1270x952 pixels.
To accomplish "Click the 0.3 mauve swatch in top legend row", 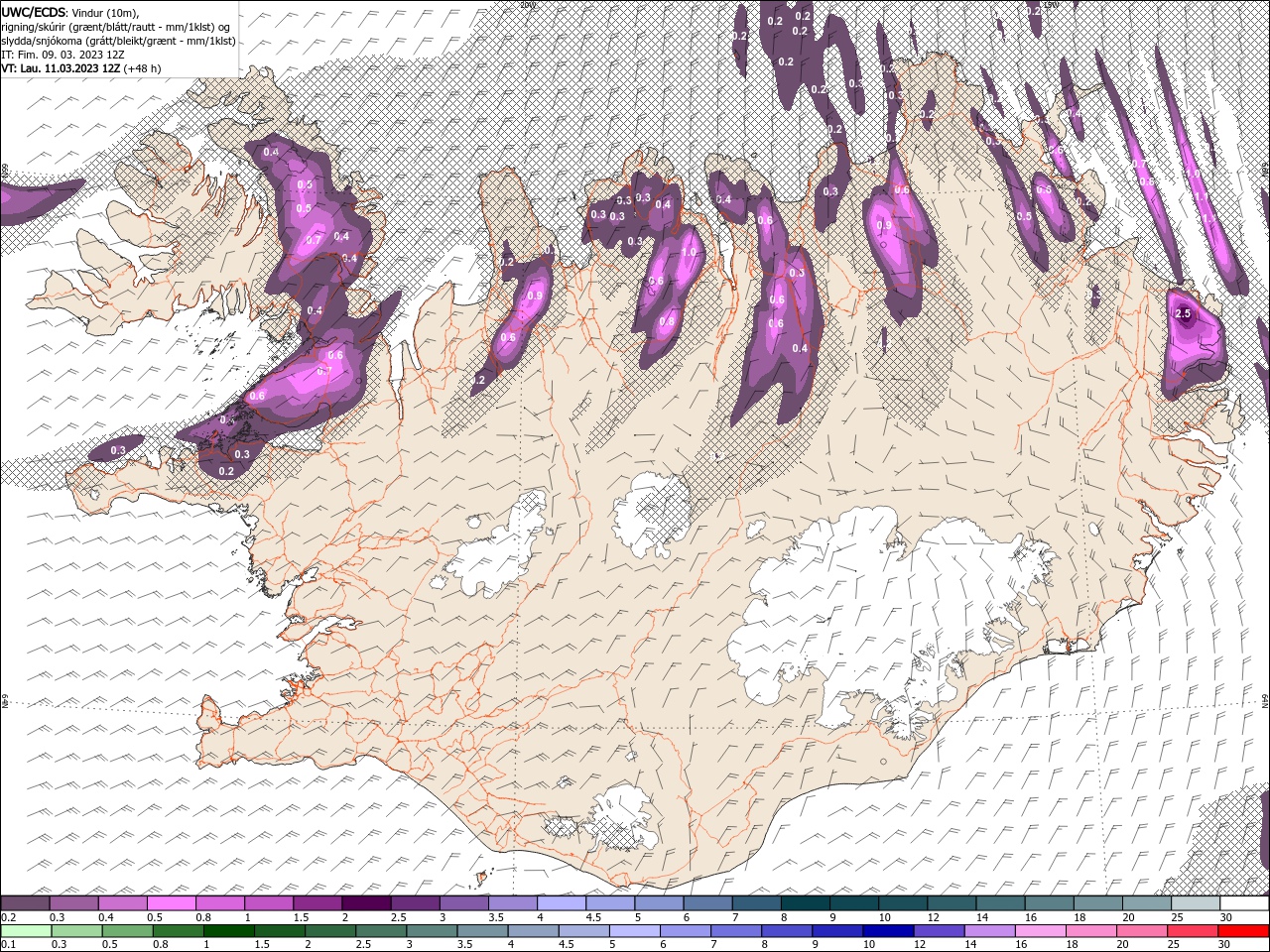I will tap(74, 903).
